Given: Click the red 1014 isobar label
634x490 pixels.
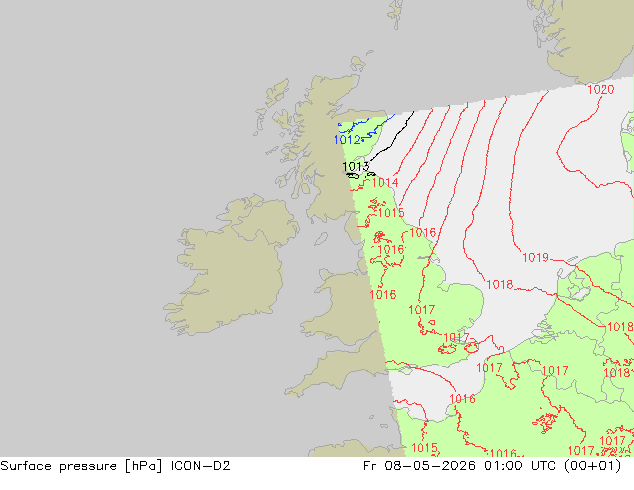Looking at the screenshot, I should [385, 183].
